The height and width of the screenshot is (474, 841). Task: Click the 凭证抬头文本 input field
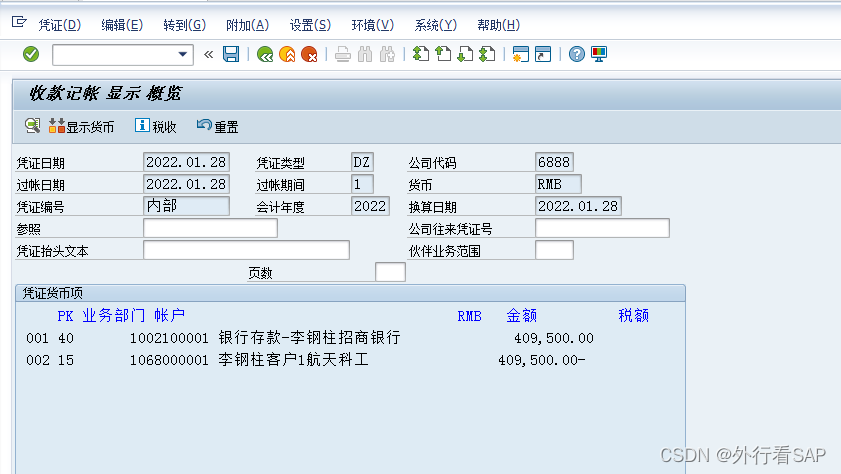246,250
